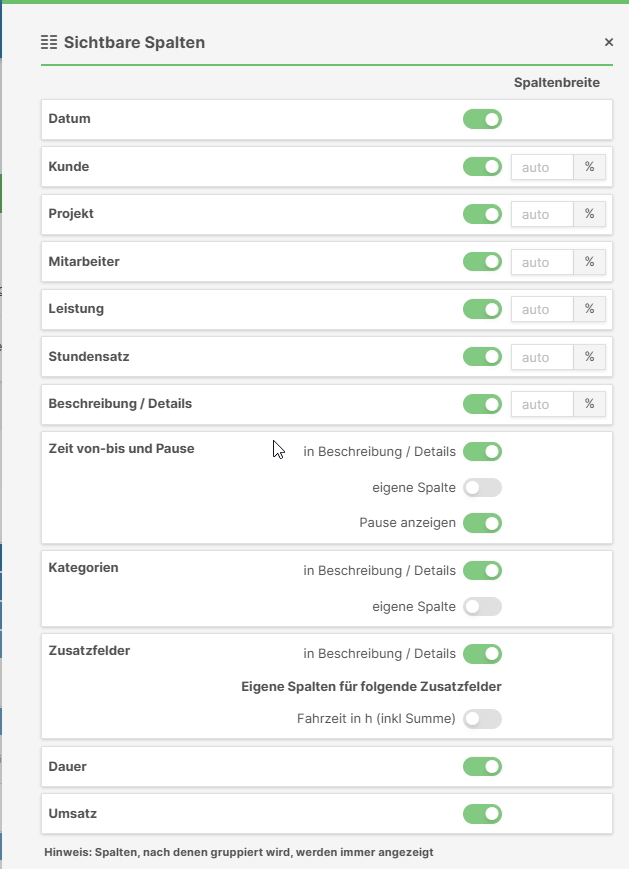Turn off Pause anzeigen
Screen dimensions: 629x869
(x=483, y=523)
